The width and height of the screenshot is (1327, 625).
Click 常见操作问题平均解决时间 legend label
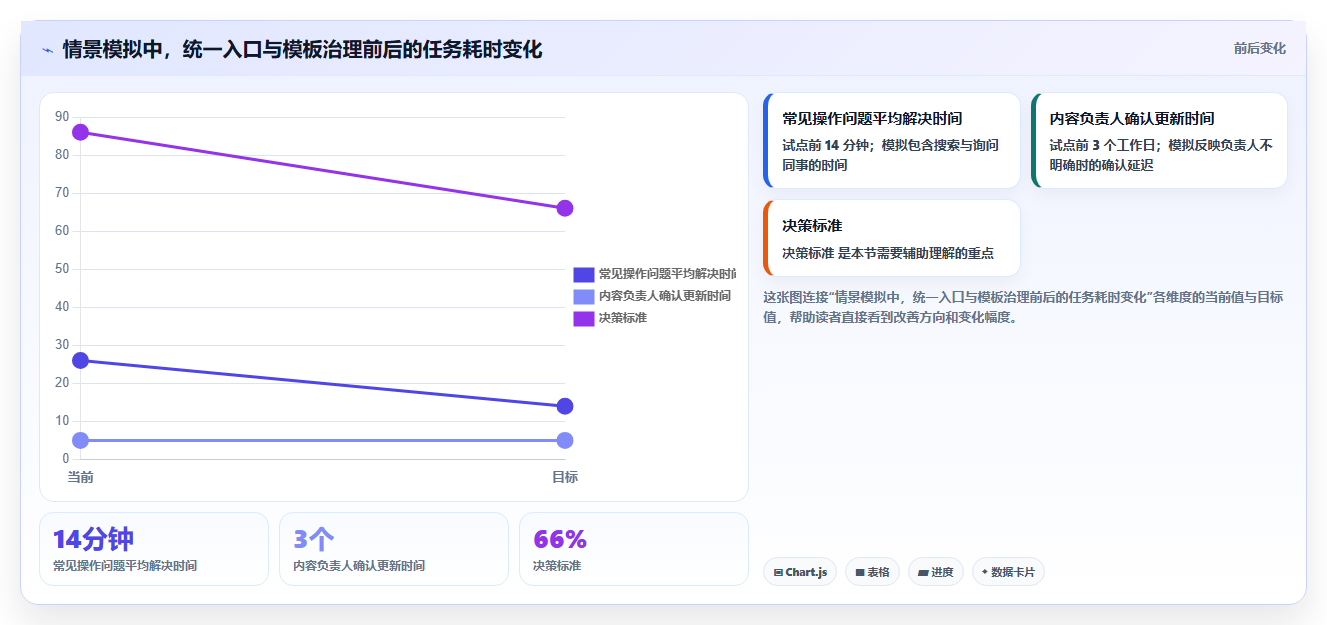[x=667, y=274]
